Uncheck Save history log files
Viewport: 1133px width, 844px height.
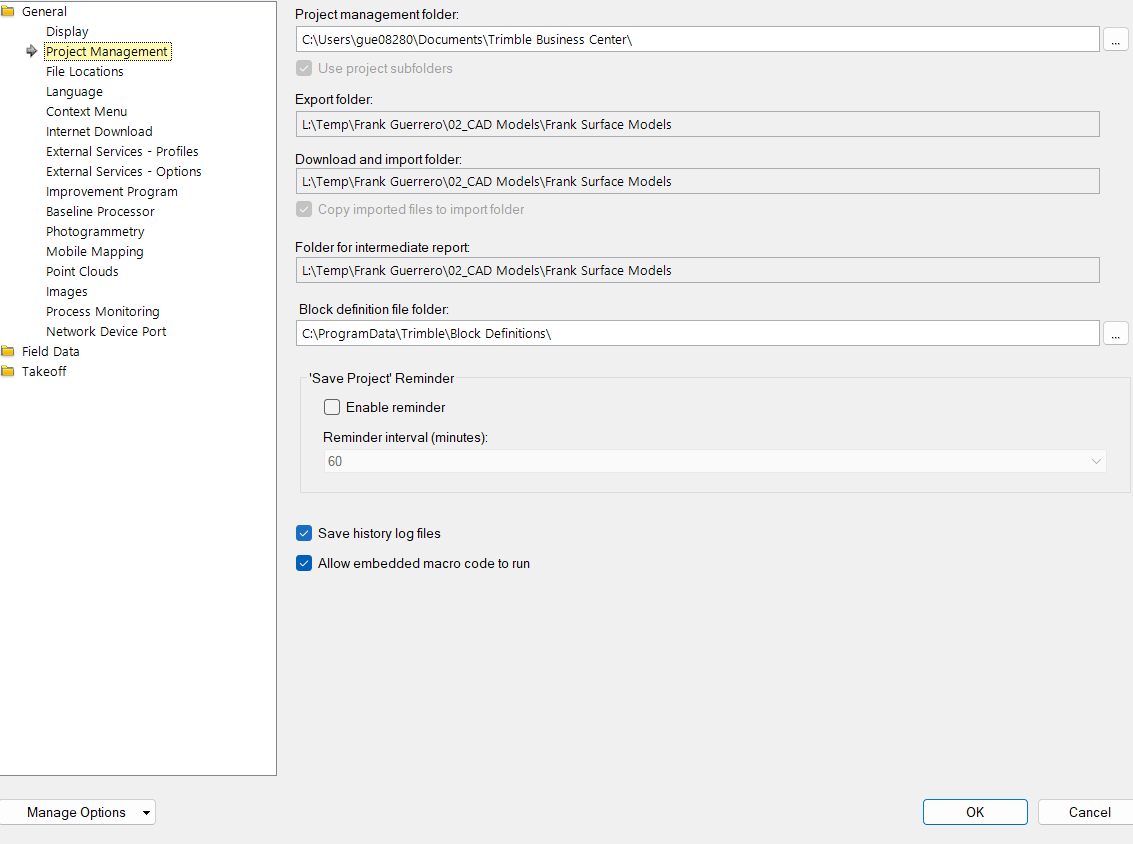[304, 533]
